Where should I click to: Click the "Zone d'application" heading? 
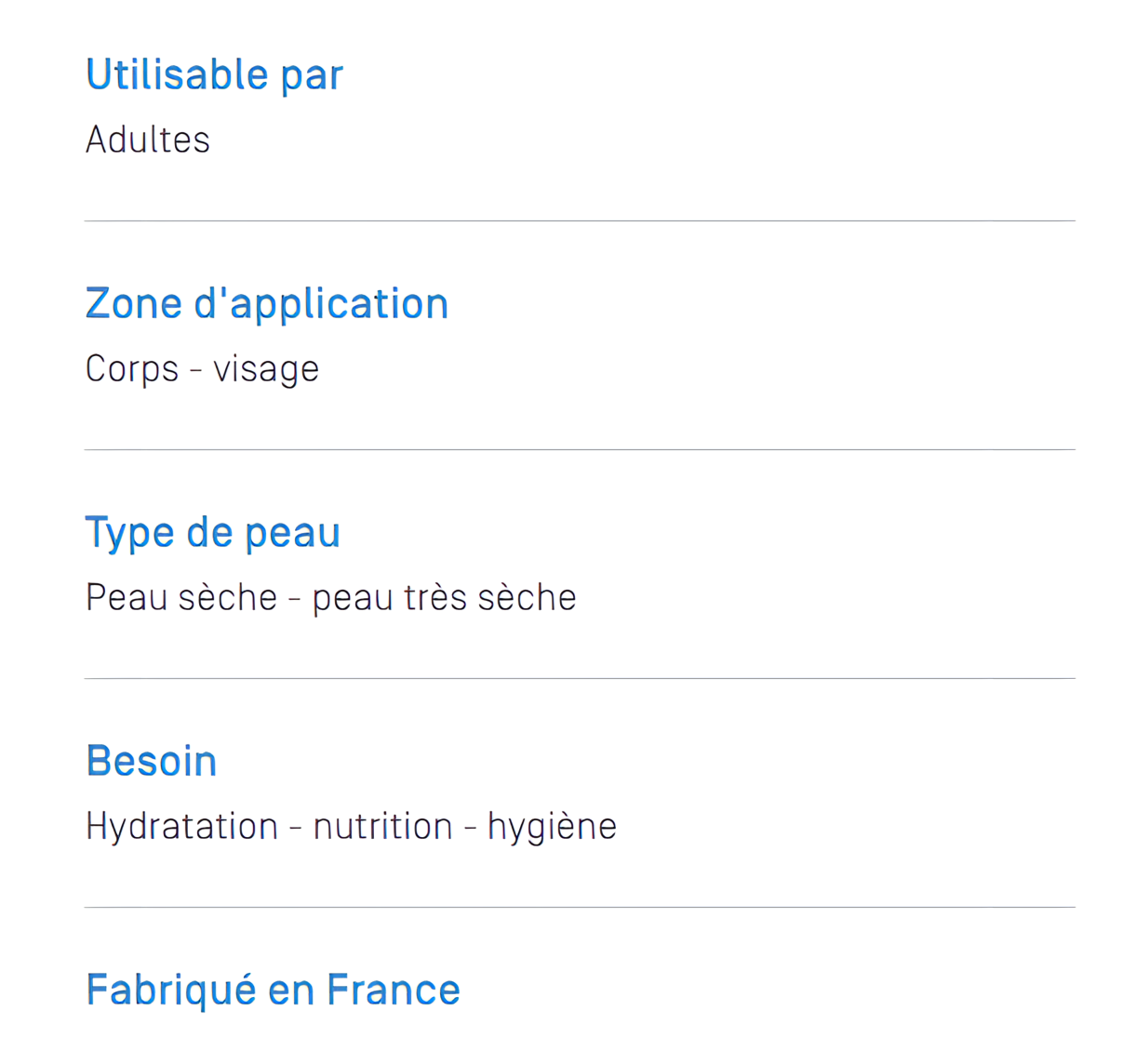click(267, 304)
